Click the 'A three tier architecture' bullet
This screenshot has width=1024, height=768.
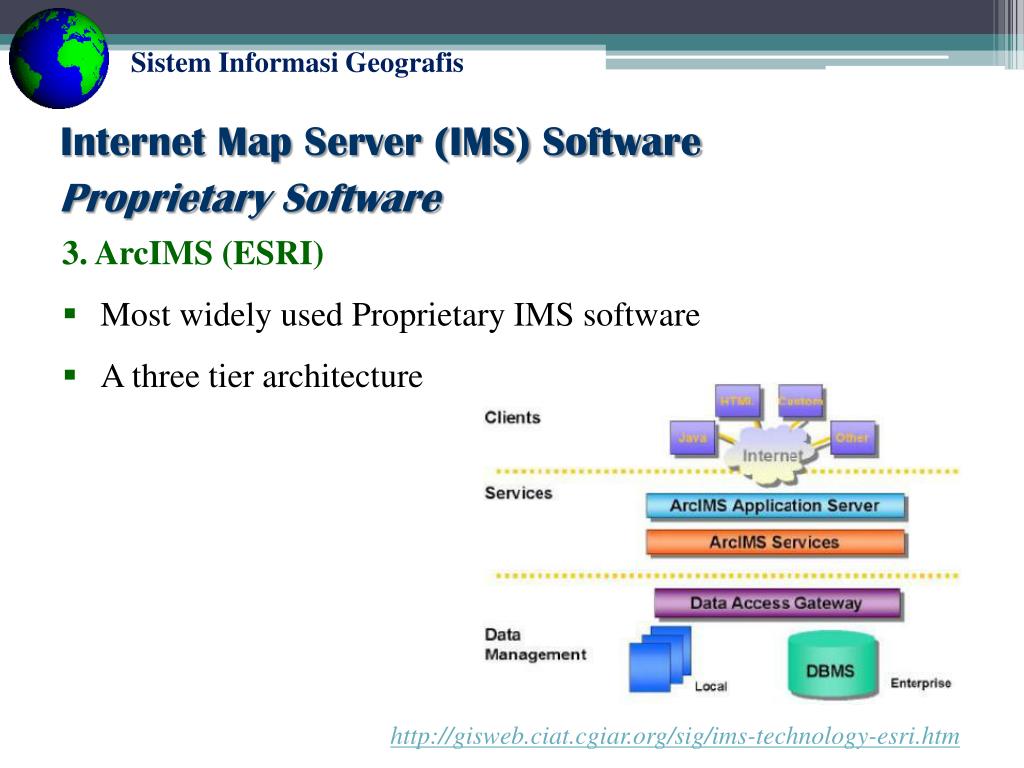(262, 377)
